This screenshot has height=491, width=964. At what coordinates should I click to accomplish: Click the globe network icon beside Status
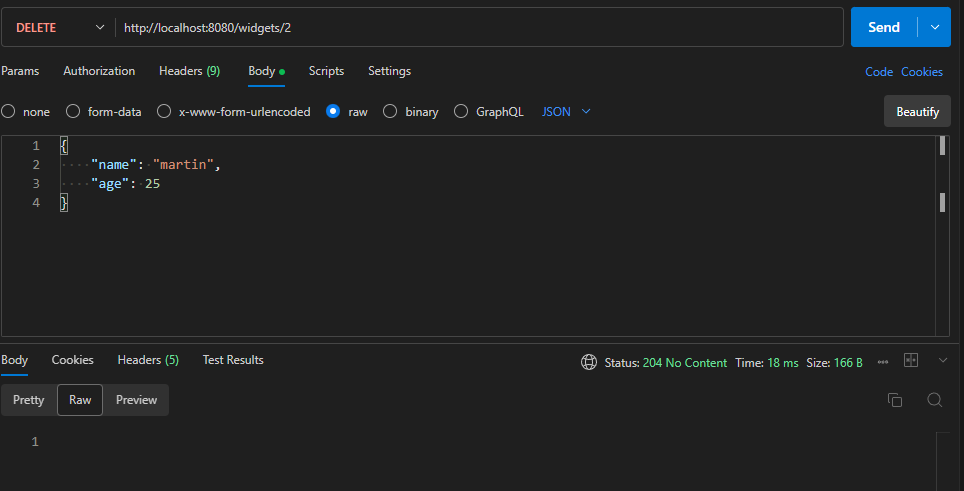tap(588, 363)
